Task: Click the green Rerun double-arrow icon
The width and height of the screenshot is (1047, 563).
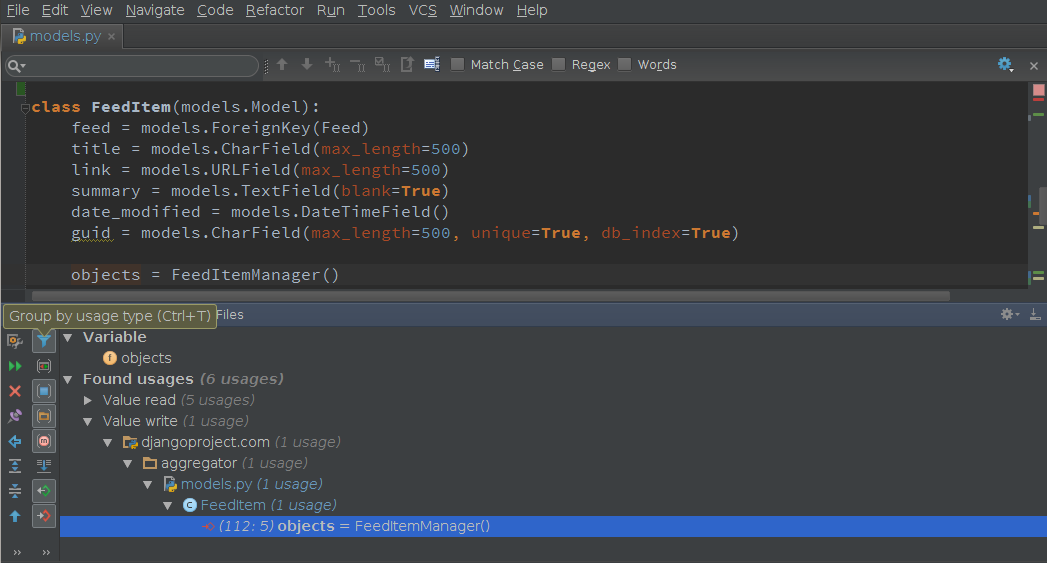Action: pyautogui.click(x=15, y=366)
